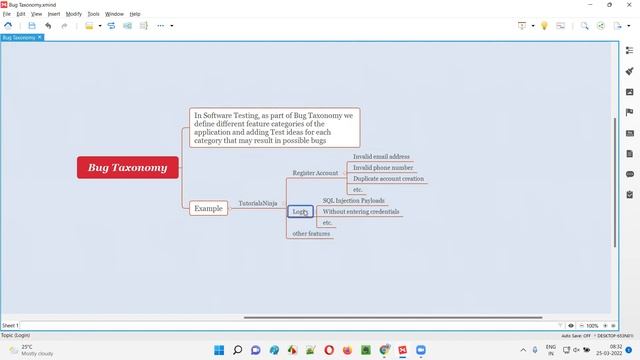Open the View menu
The height and width of the screenshot is (360, 640).
[36, 14]
